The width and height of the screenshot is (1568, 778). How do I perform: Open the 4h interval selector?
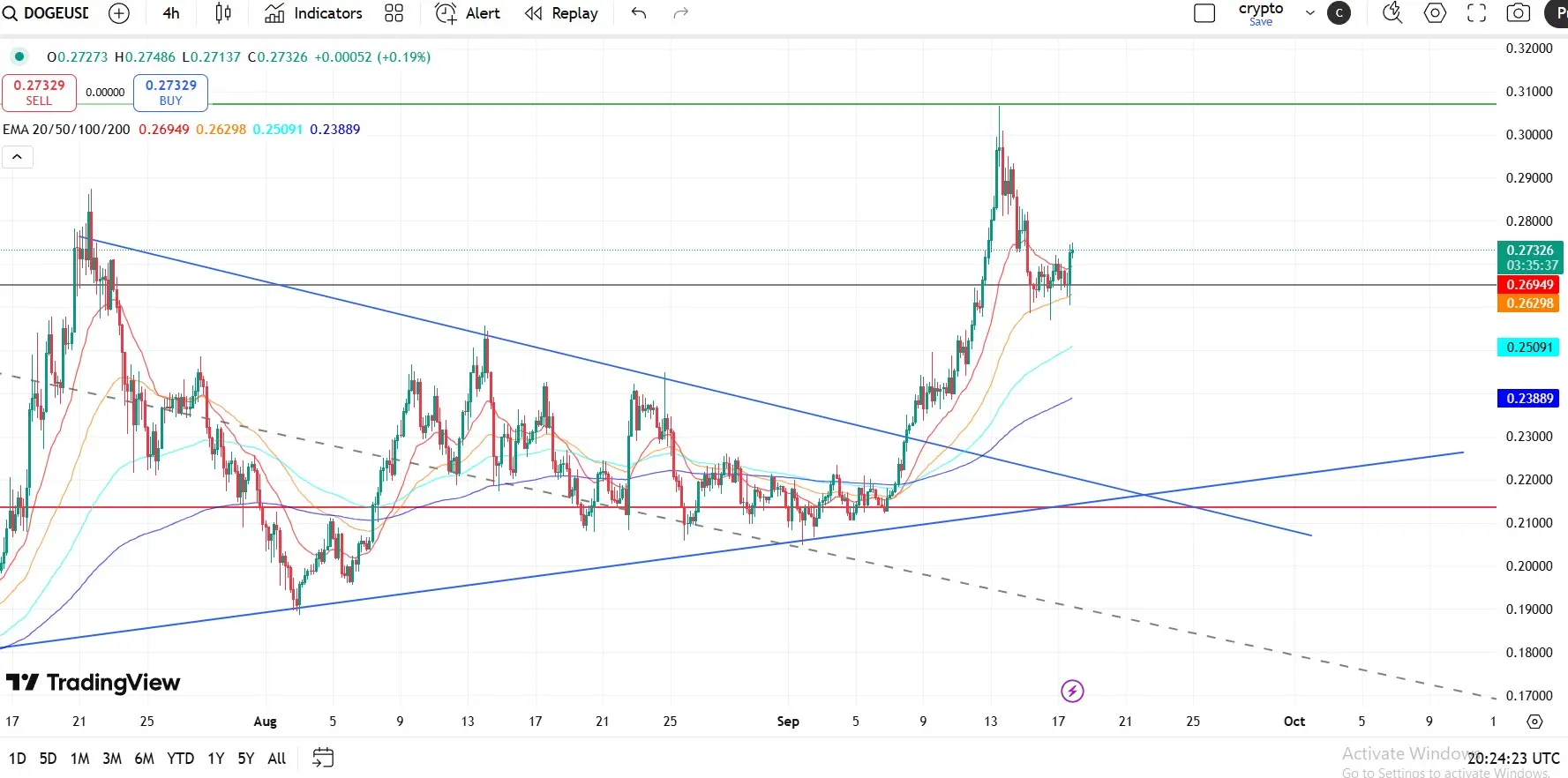click(x=171, y=13)
